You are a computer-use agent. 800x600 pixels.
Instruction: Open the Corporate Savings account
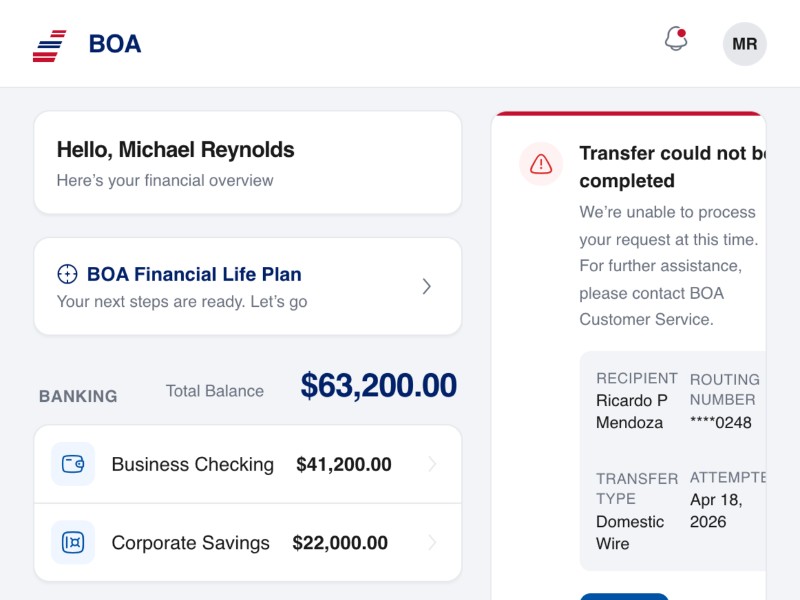coord(191,543)
